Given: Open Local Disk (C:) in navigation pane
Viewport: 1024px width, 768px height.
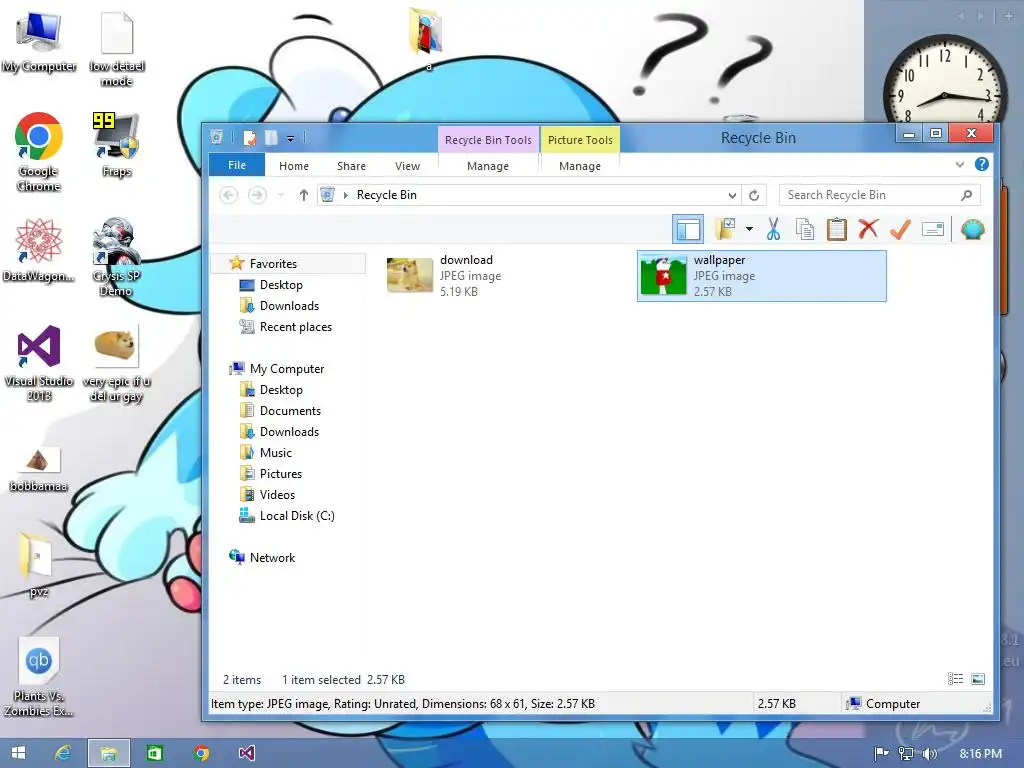Looking at the screenshot, I should tap(296, 516).
